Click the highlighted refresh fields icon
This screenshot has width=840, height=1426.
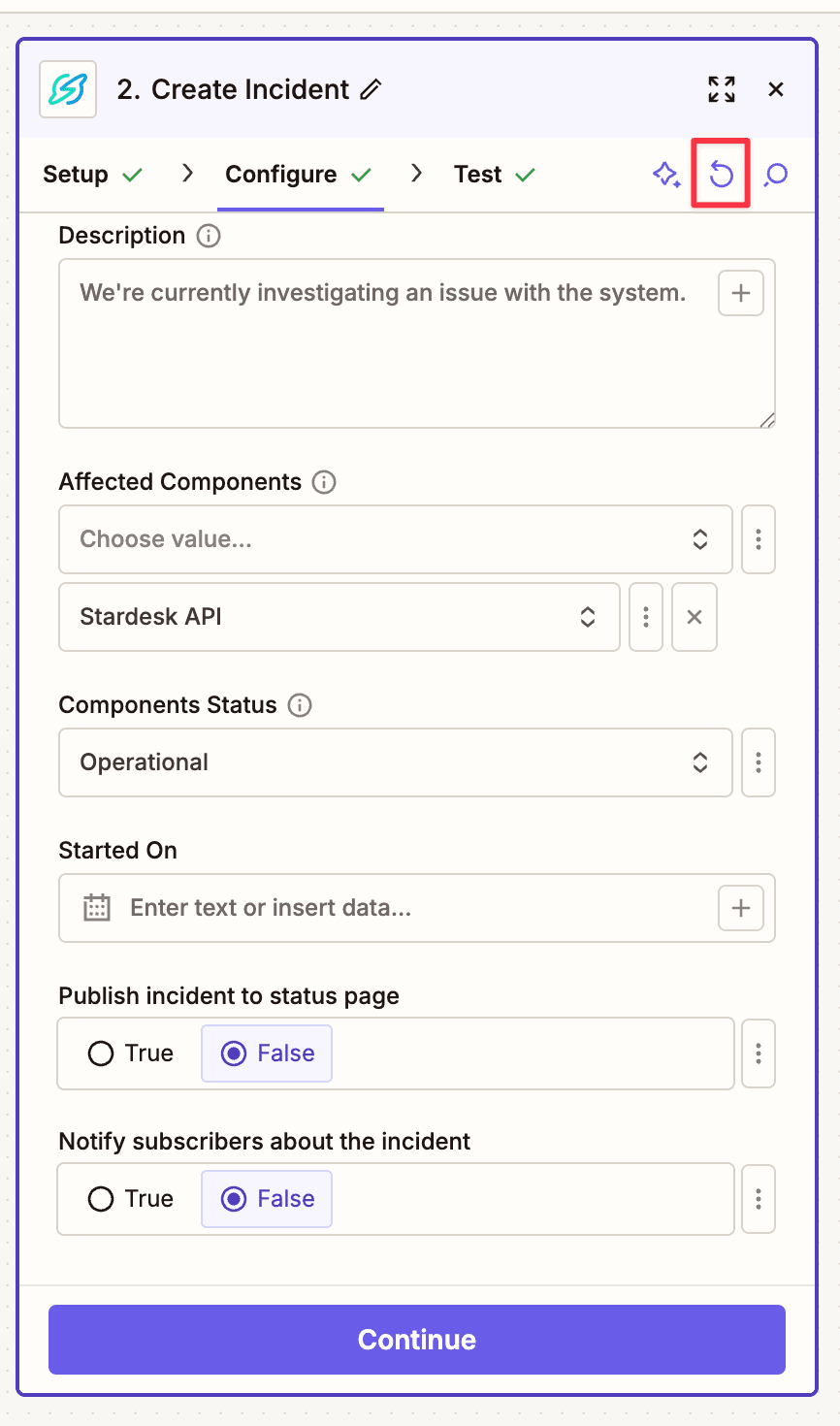721,174
